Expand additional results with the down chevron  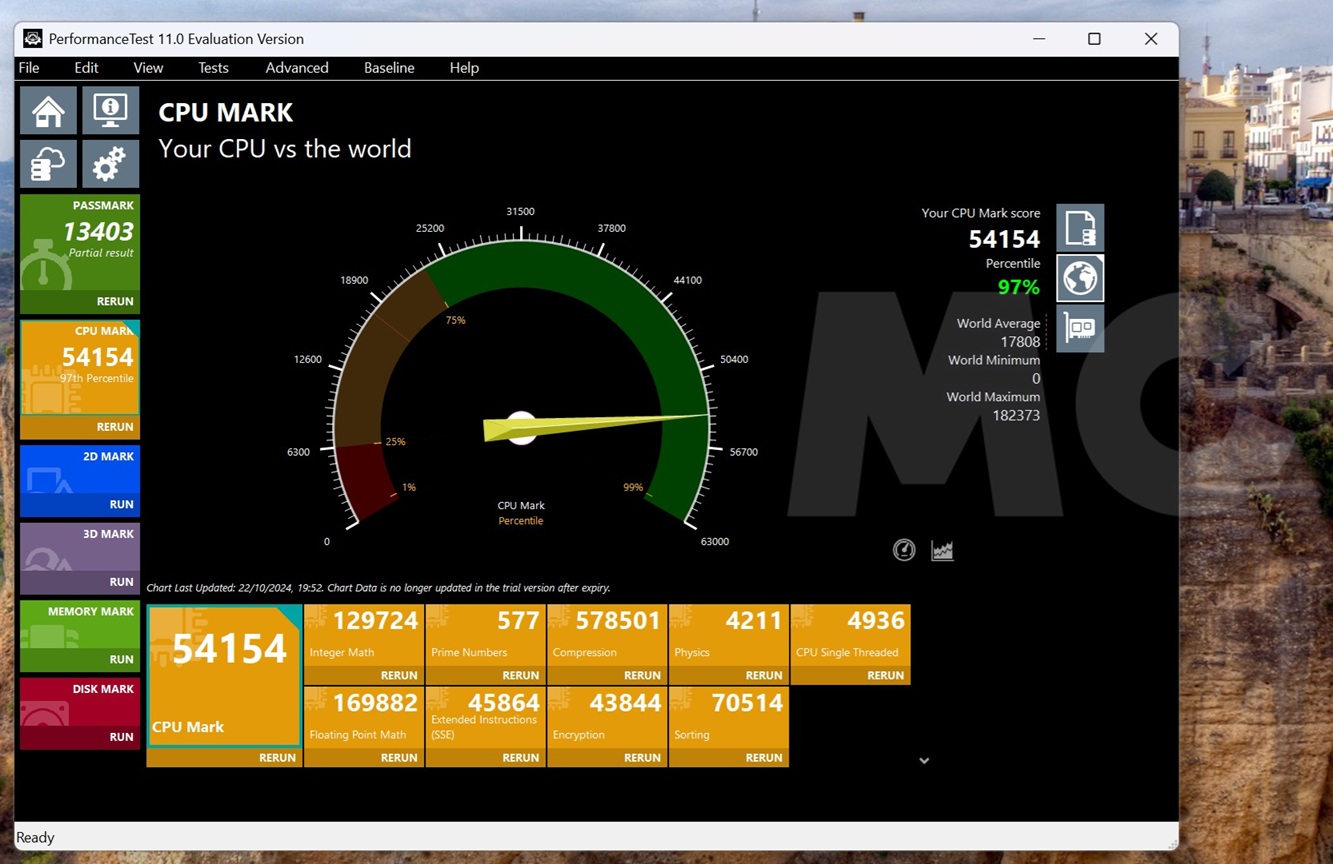pyautogui.click(x=923, y=760)
